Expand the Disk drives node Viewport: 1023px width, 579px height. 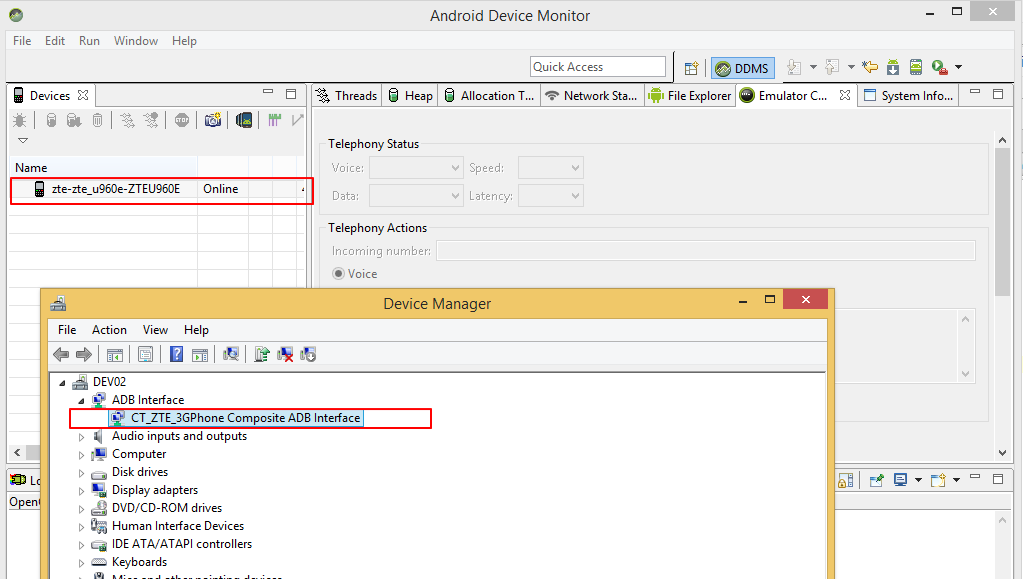point(82,473)
